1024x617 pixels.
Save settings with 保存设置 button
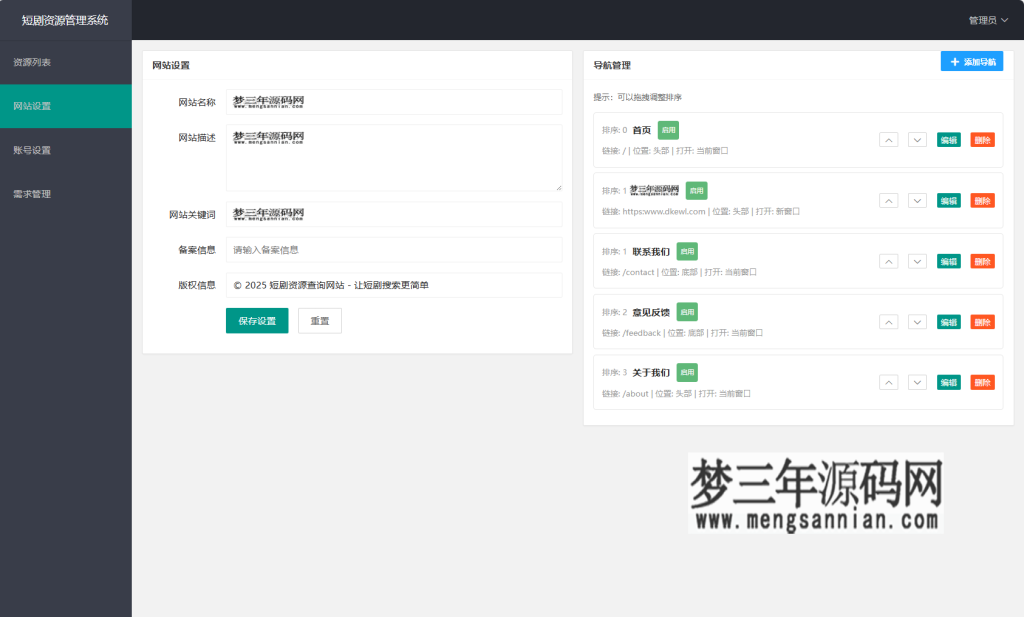point(257,321)
